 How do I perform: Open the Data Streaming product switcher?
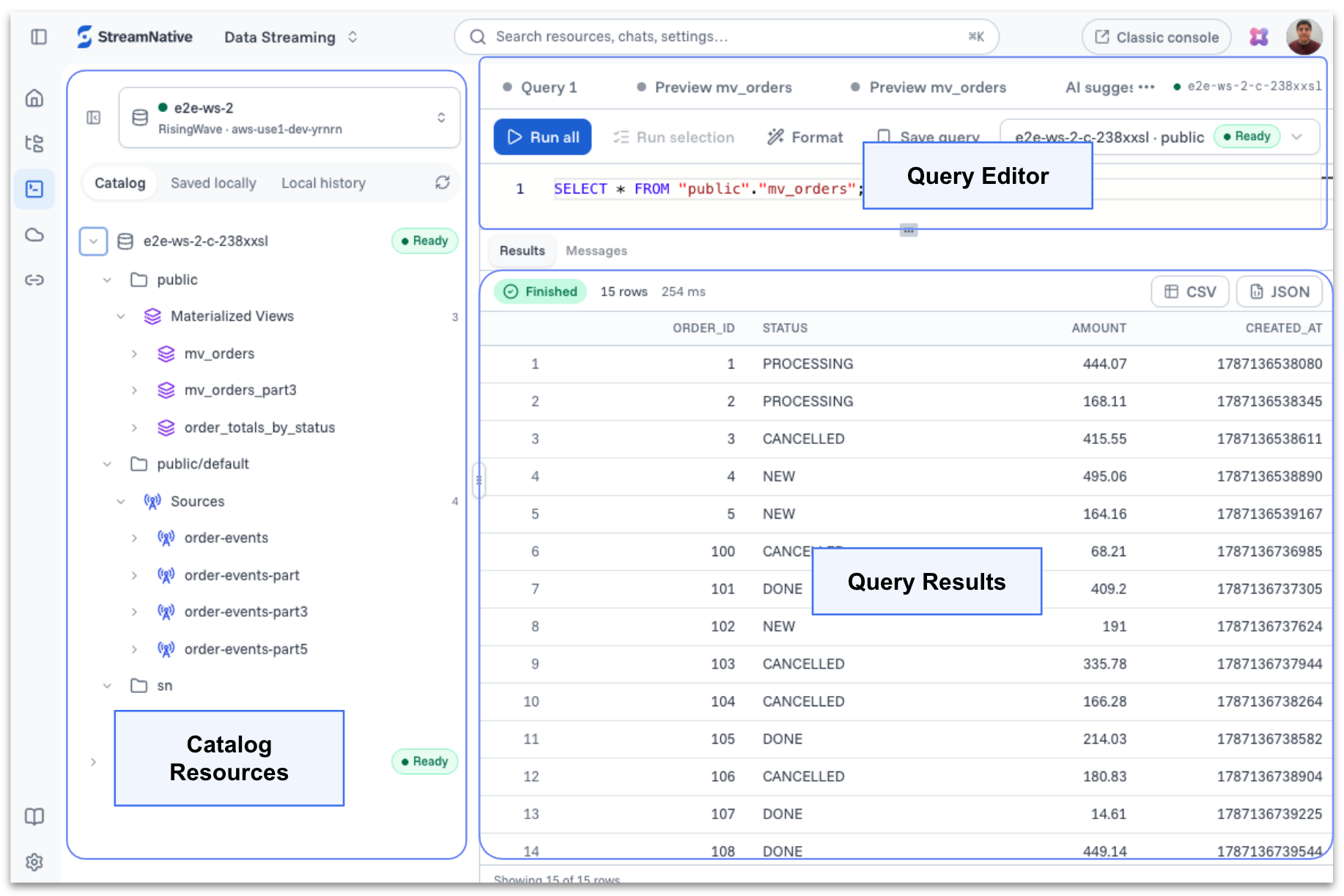pyautogui.click(x=291, y=37)
